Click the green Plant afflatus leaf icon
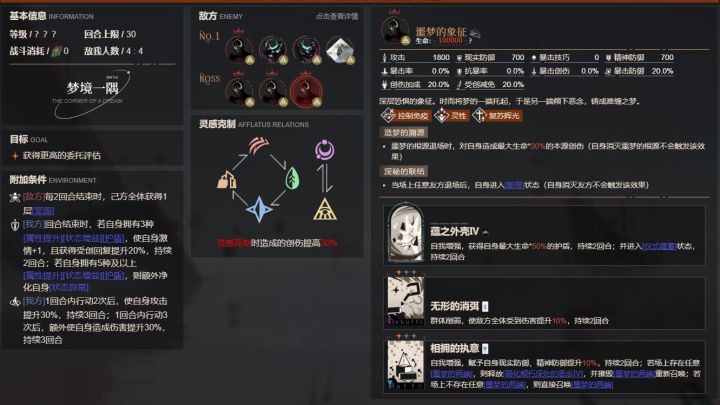The width and height of the screenshot is (720, 405). tap(292, 179)
